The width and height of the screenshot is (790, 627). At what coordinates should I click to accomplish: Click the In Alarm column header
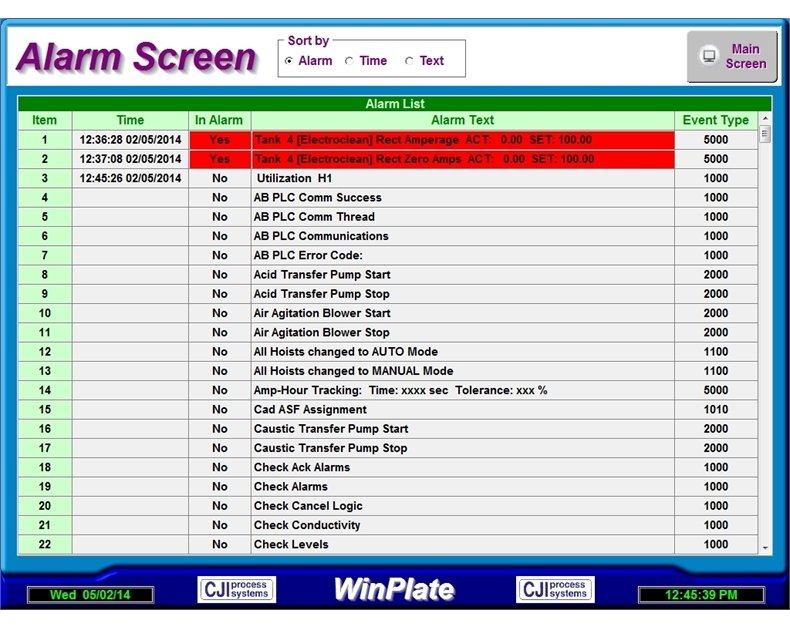coord(219,120)
